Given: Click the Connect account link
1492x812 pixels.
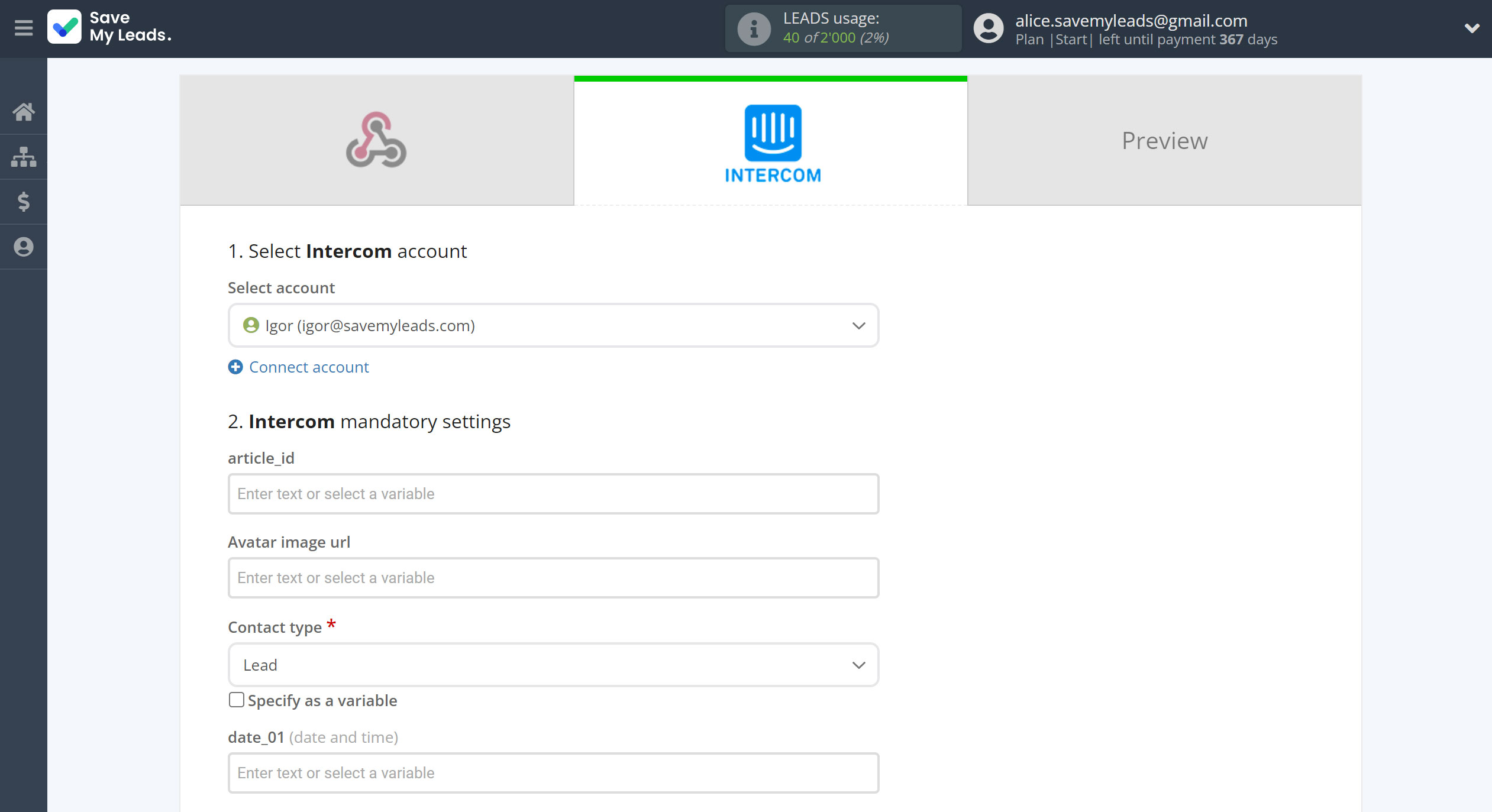Looking at the screenshot, I should tap(309, 367).
